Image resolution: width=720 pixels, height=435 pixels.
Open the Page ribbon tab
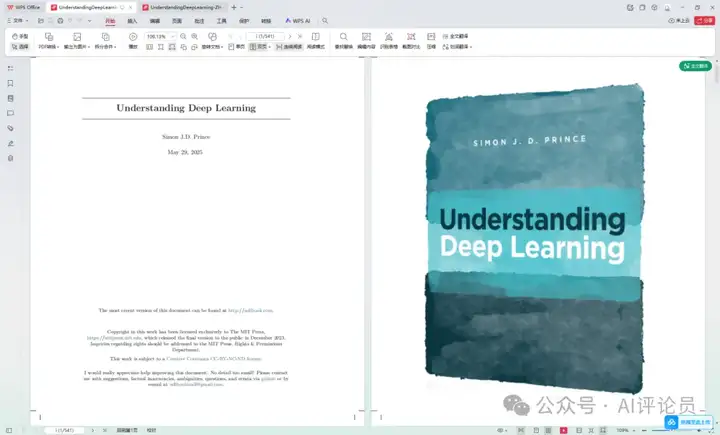177,21
